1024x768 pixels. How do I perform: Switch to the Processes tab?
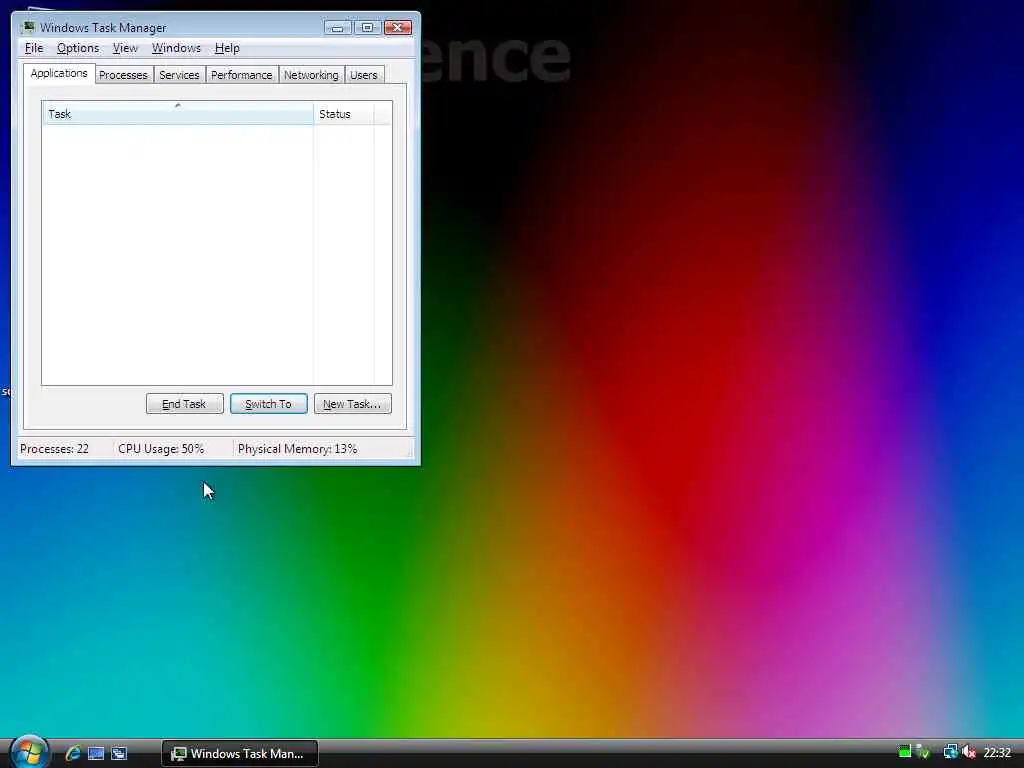[x=123, y=75]
